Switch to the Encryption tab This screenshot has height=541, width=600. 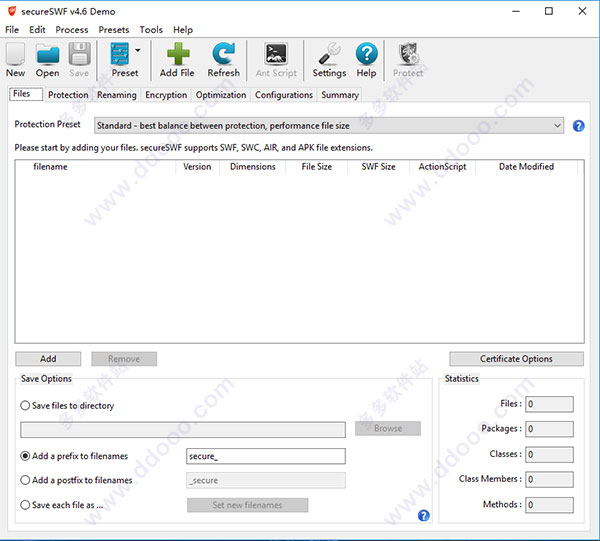[166, 95]
